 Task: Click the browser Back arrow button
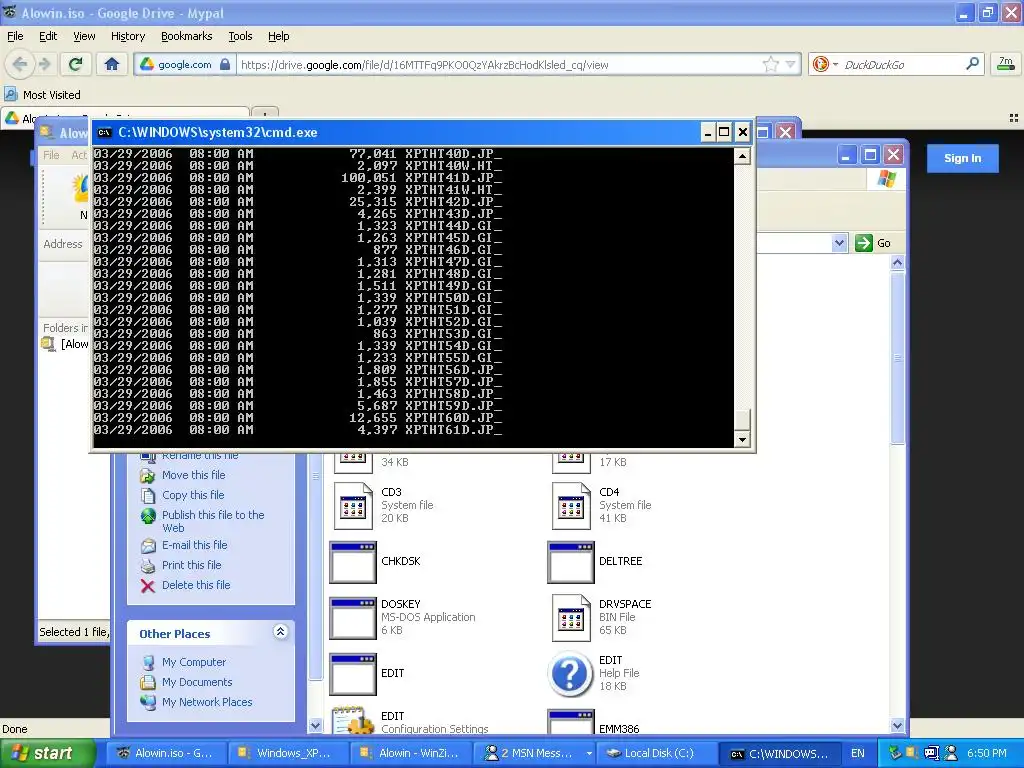coord(20,64)
